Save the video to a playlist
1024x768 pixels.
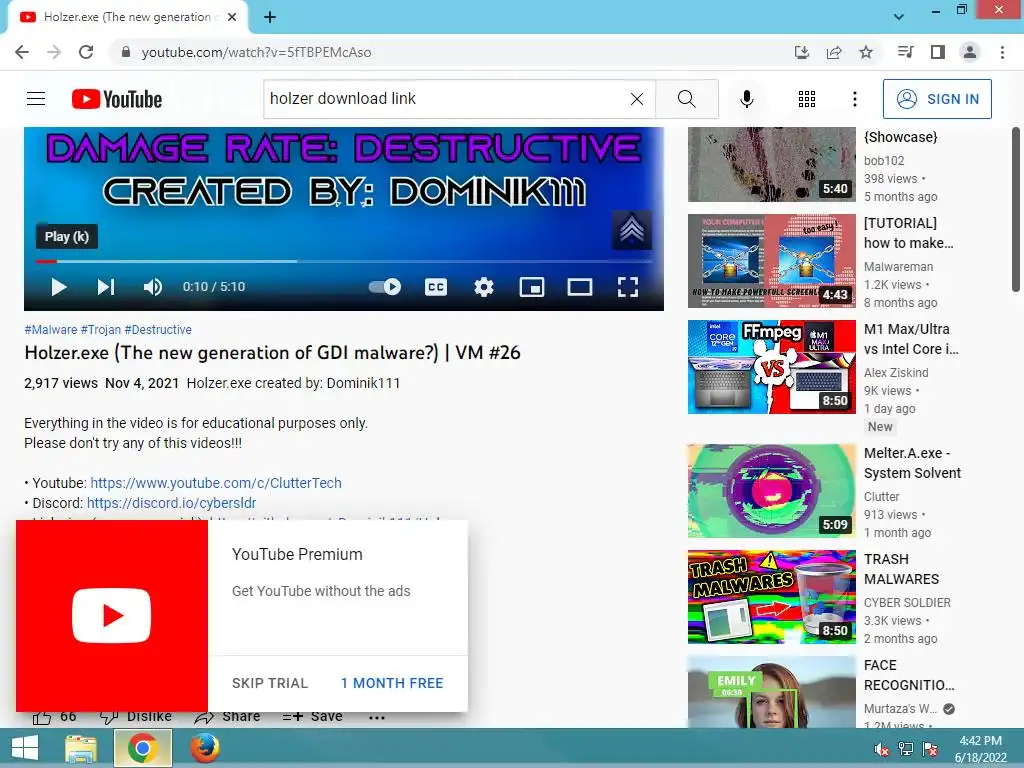(x=313, y=717)
